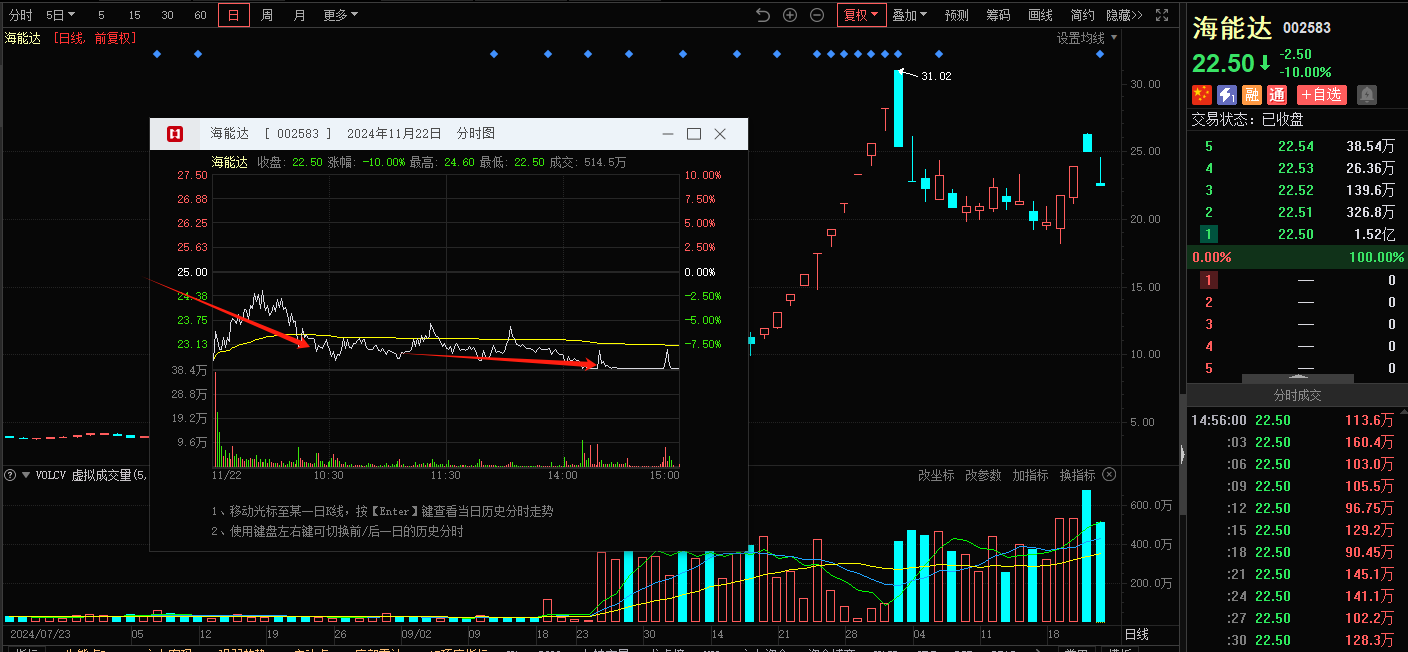Open the 筹码 chip distribution tab

(x=998, y=15)
